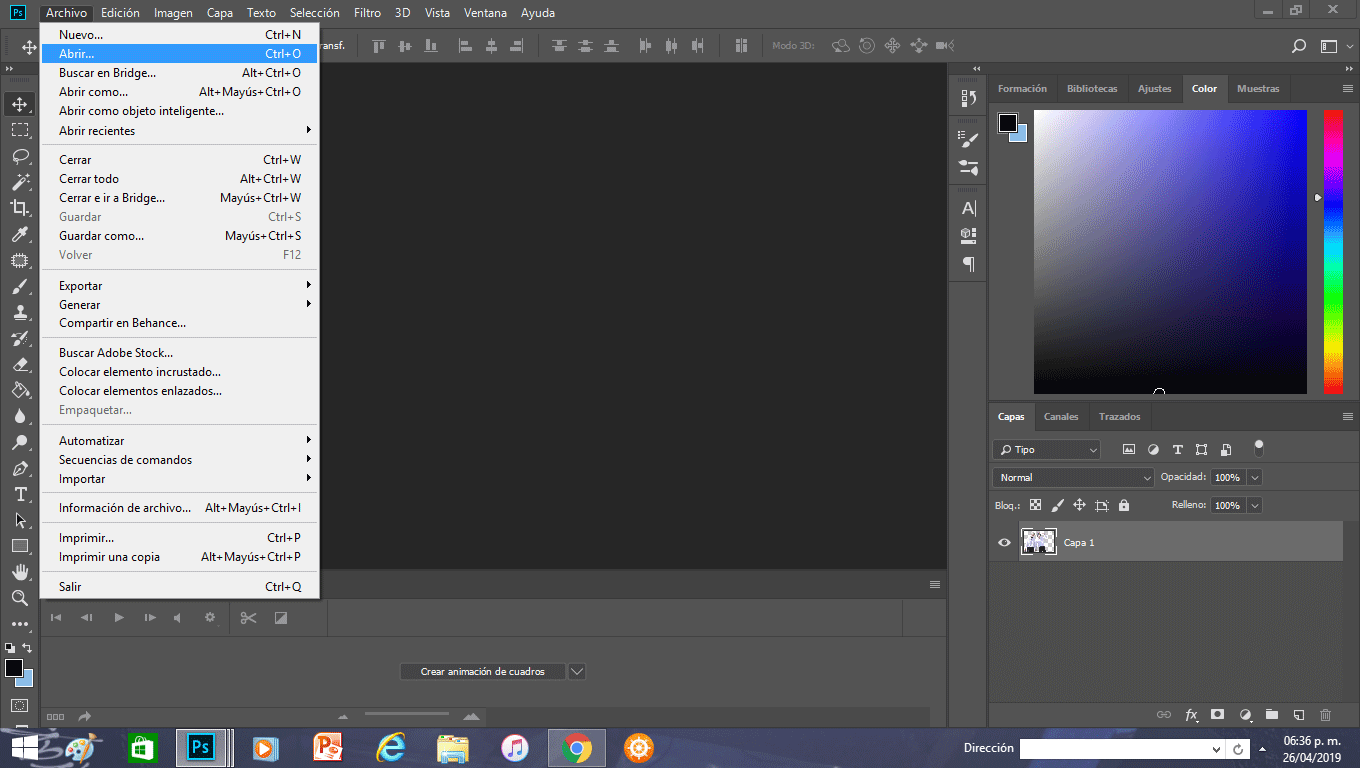Viewport: 1360px width, 768px height.
Task: Select the Zoom tool in the toolbox
Action: click(x=19, y=598)
